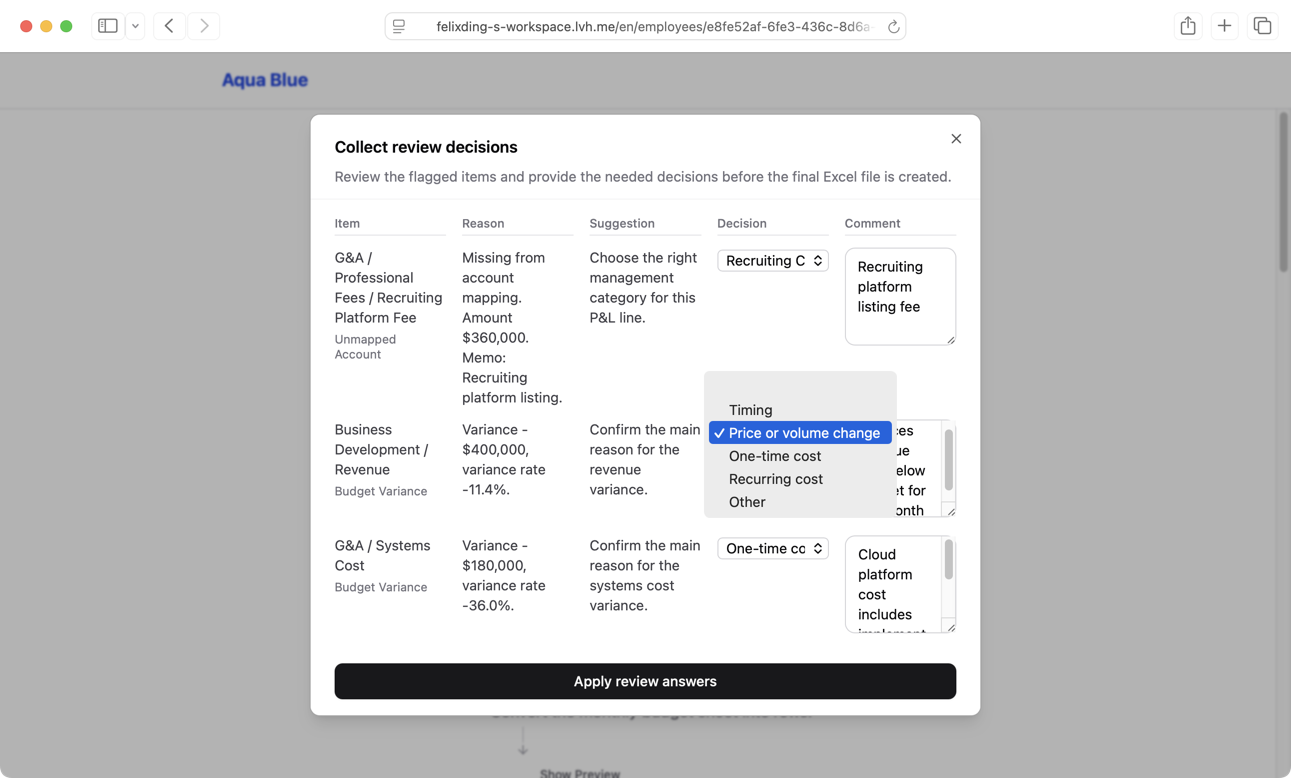
Task: Click the revenue variance suggestion text
Action: tap(645, 459)
